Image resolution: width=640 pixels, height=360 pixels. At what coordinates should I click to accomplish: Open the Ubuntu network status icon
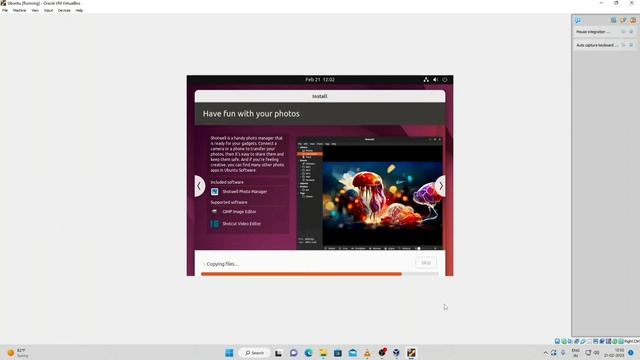coord(426,80)
